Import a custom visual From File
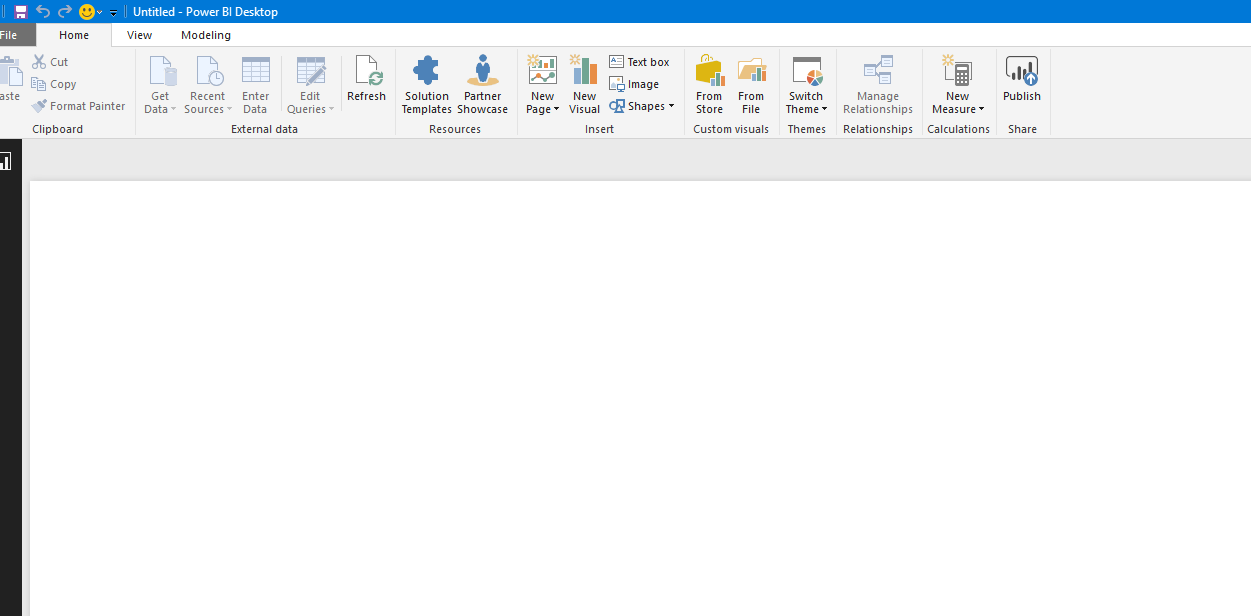The width and height of the screenshot is (1251, 616). click(x=751, y=85)
